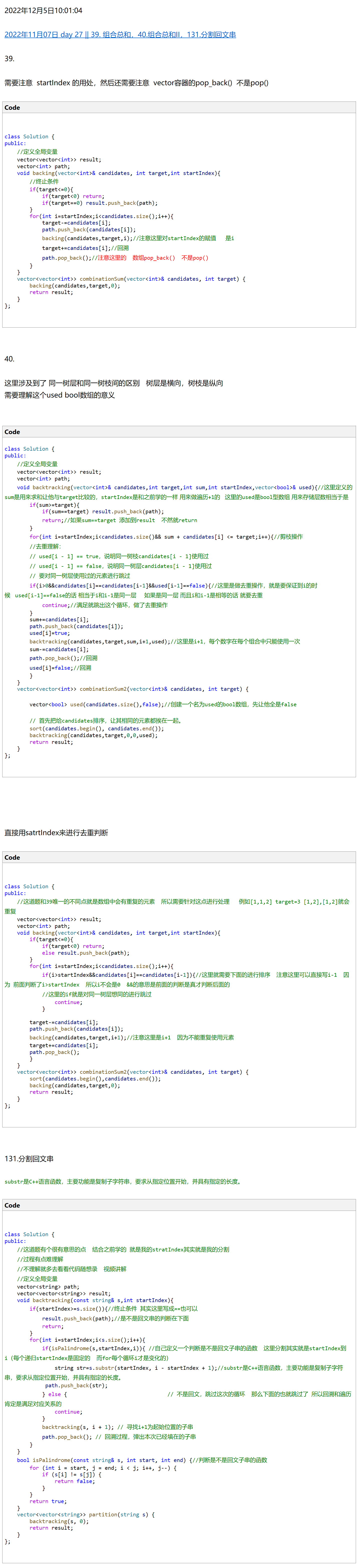
Task: Click the Code header above the isPalindrome solution
Action: [179, 1205]
